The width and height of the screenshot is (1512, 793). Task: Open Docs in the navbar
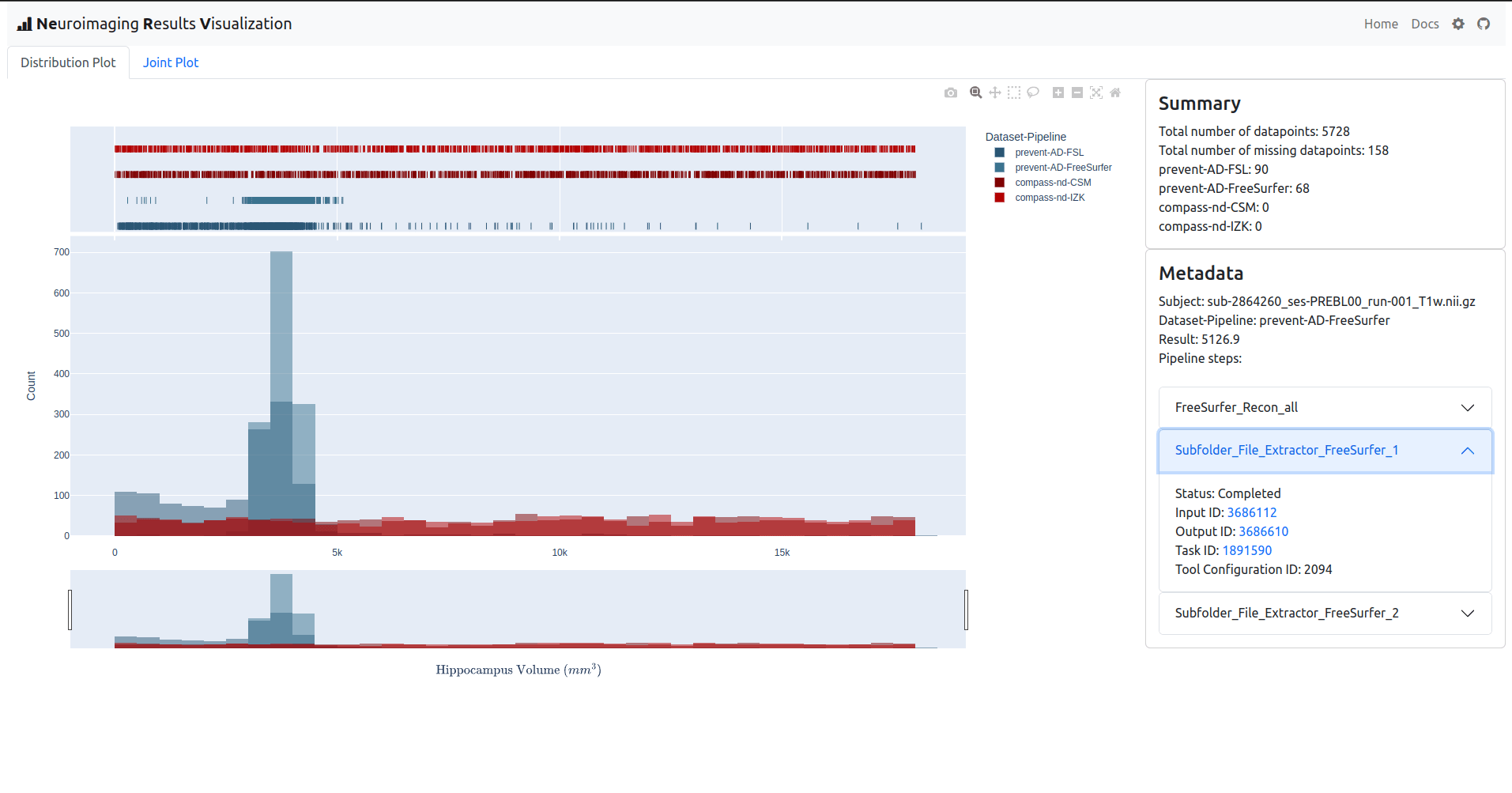1425,24
